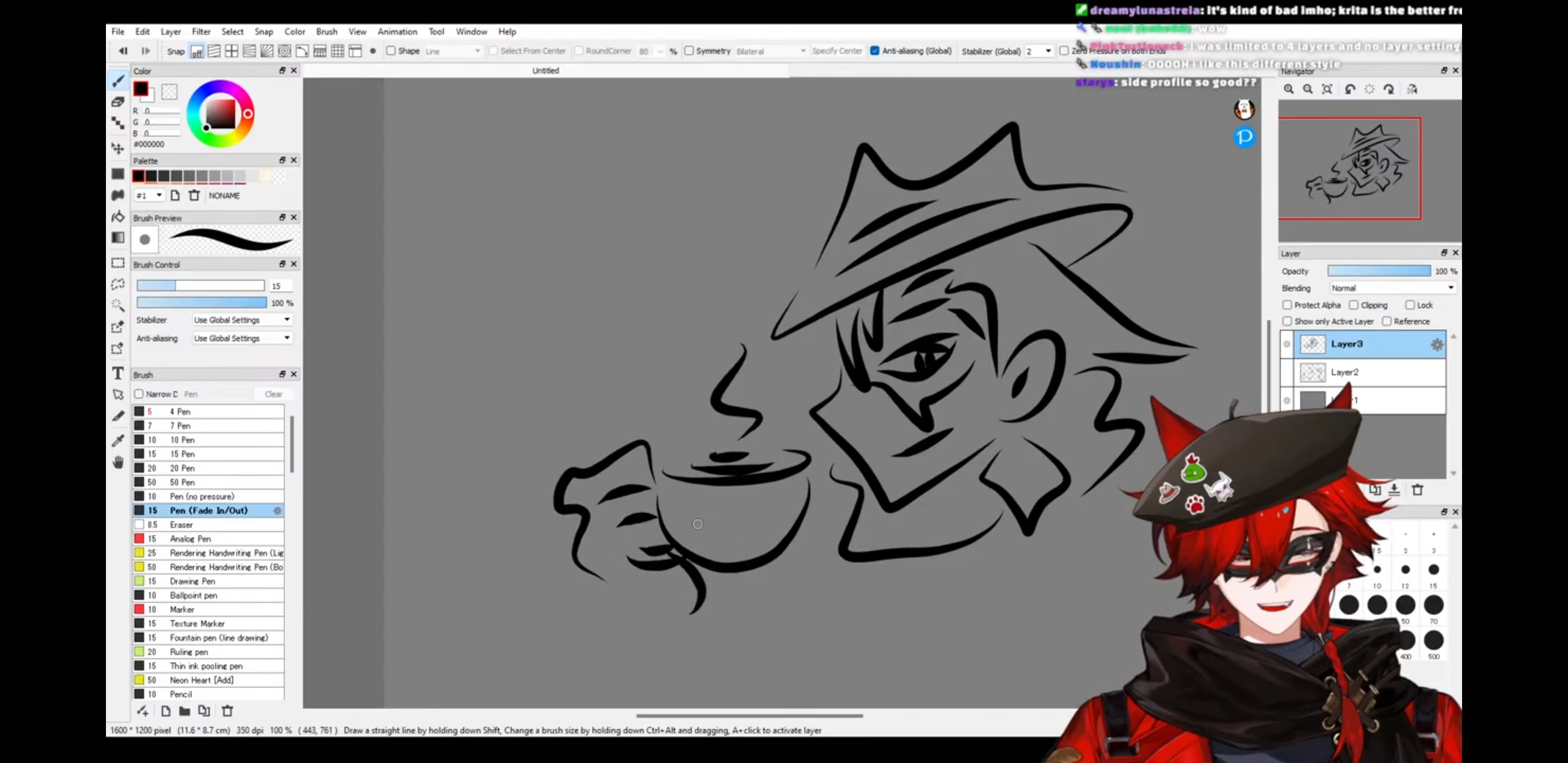Expand the brush Stabilizer dropdown
This screenshot has width=1568, height=763.
(242, 320)
